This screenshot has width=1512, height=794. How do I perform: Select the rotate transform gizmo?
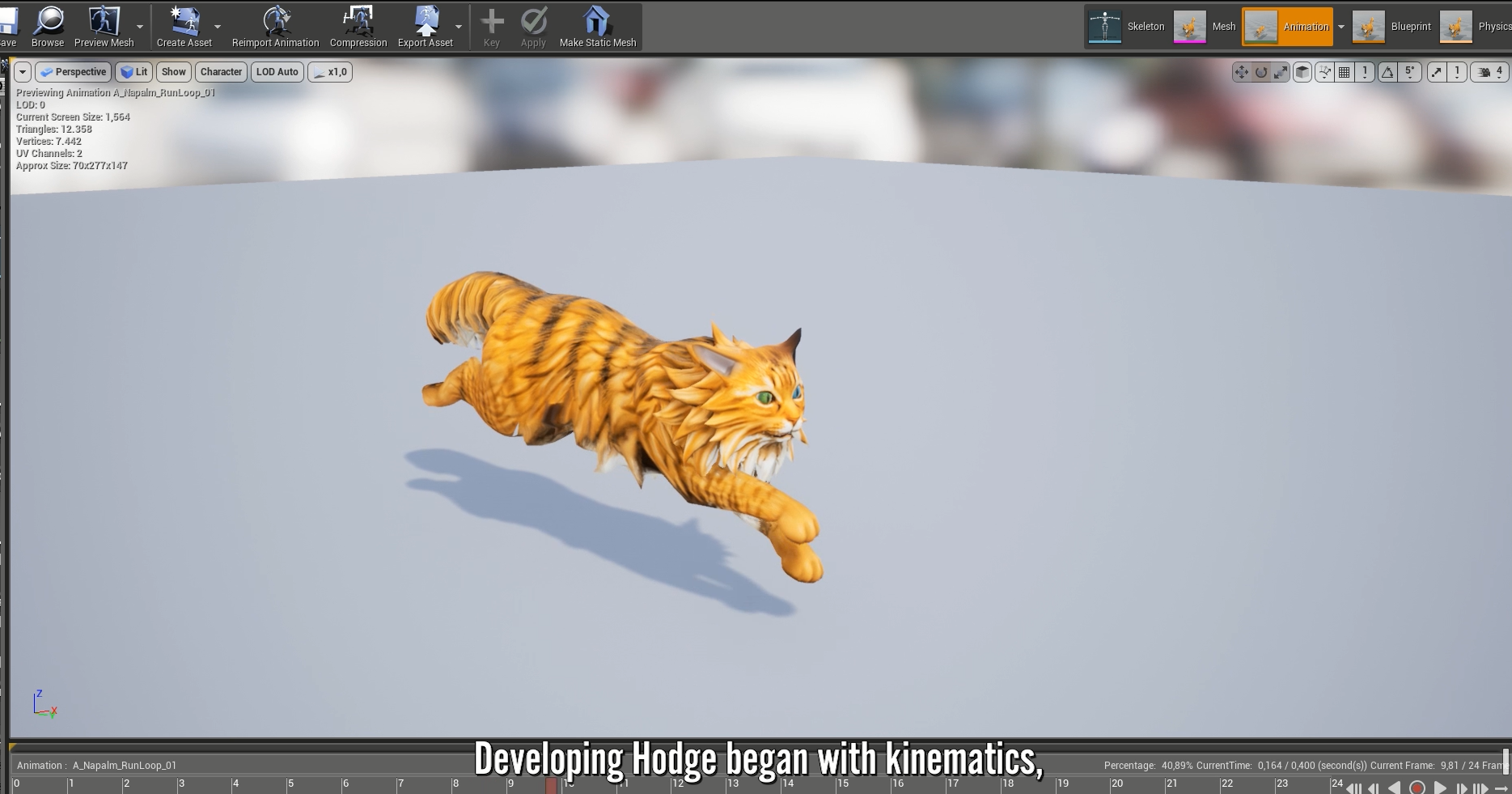(1260, 73)
